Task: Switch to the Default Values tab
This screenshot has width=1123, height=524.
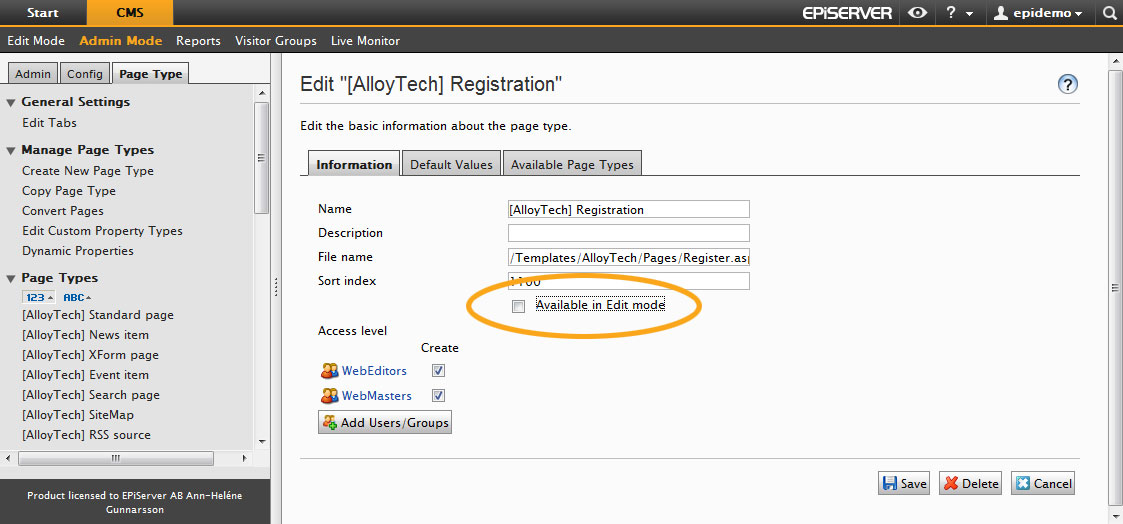Action: (x=451, y=164)
